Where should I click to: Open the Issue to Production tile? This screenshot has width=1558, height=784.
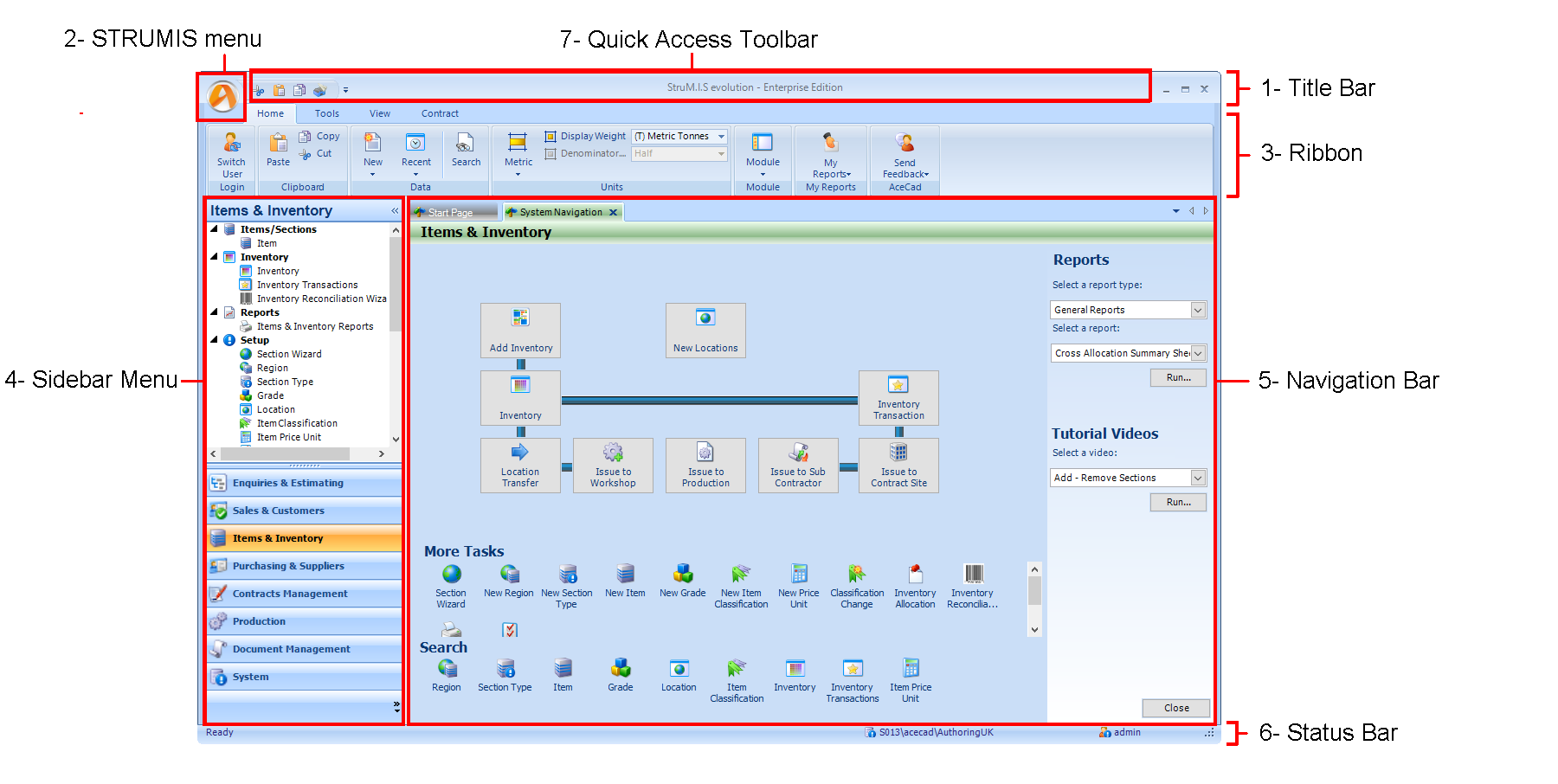[705, 466]
